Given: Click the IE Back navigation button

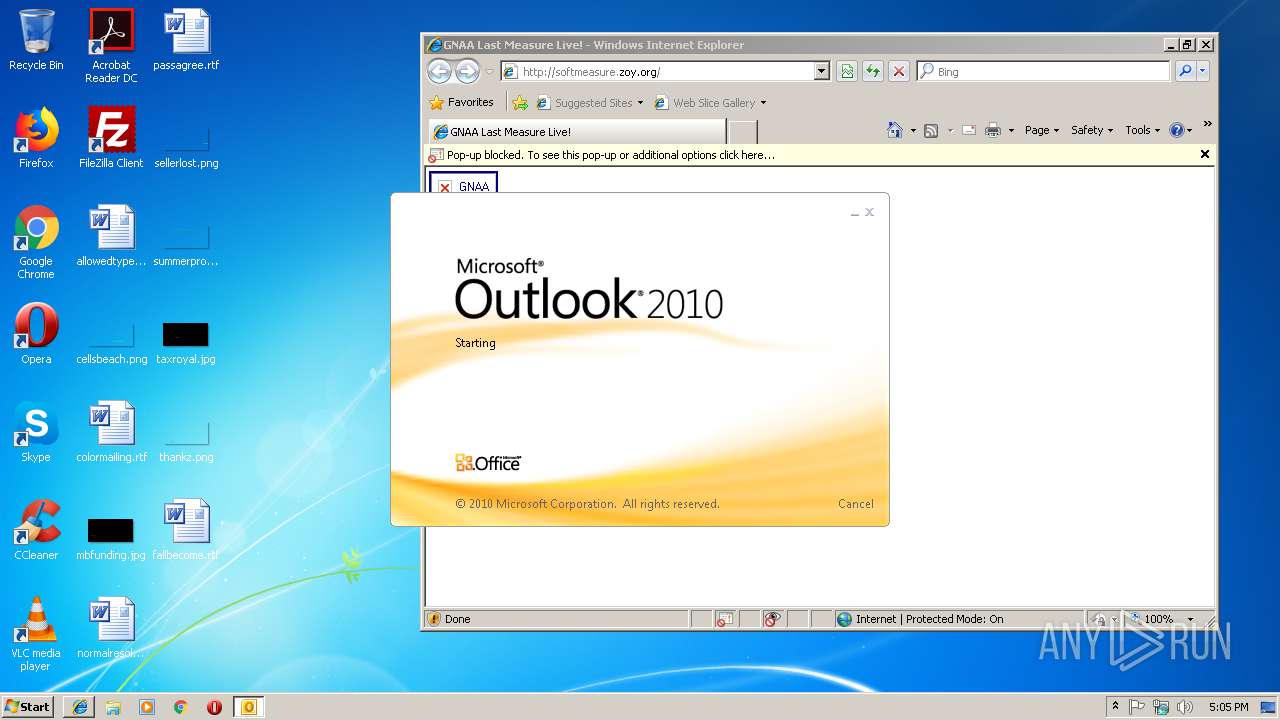Looking at the screenshot, I should pos(439,71).
